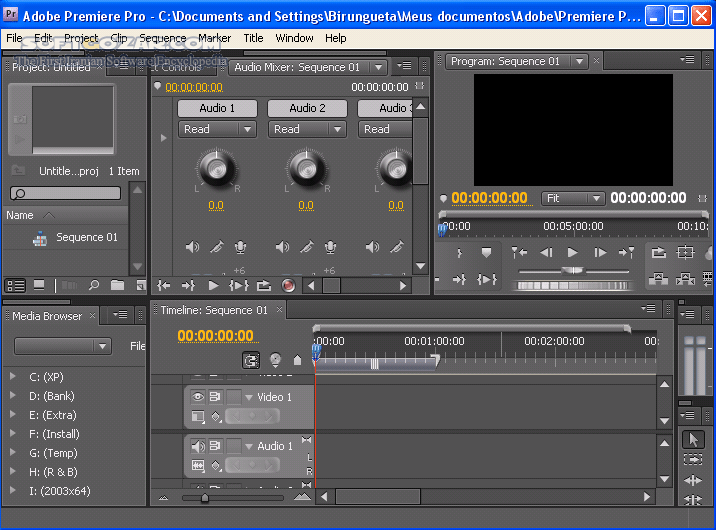This screenshot has height=530, width=716.
Task: Click Find icon in the Project panel
Action: (x=94, y=286)
